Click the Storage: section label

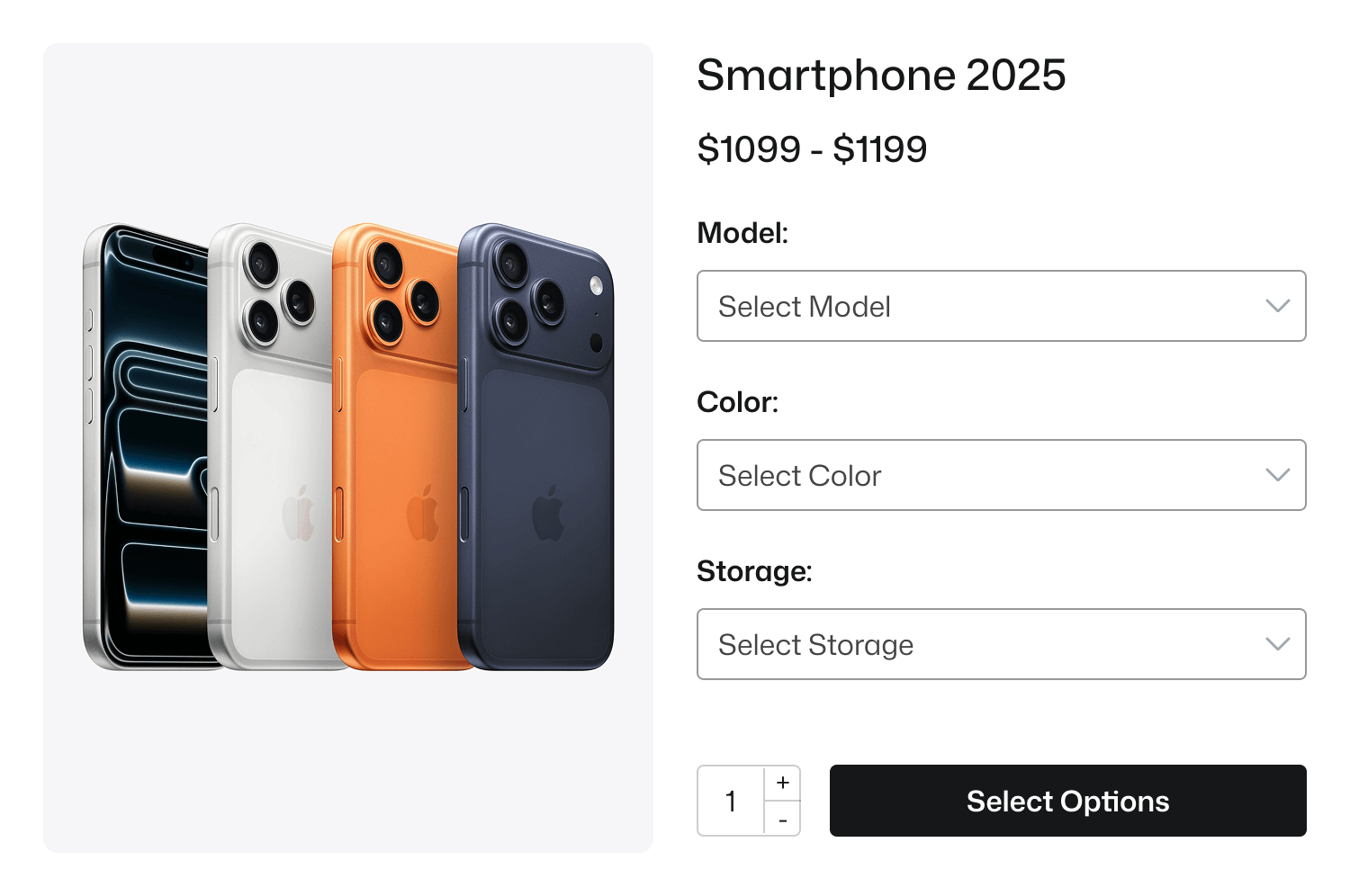(x=754, y=570)
